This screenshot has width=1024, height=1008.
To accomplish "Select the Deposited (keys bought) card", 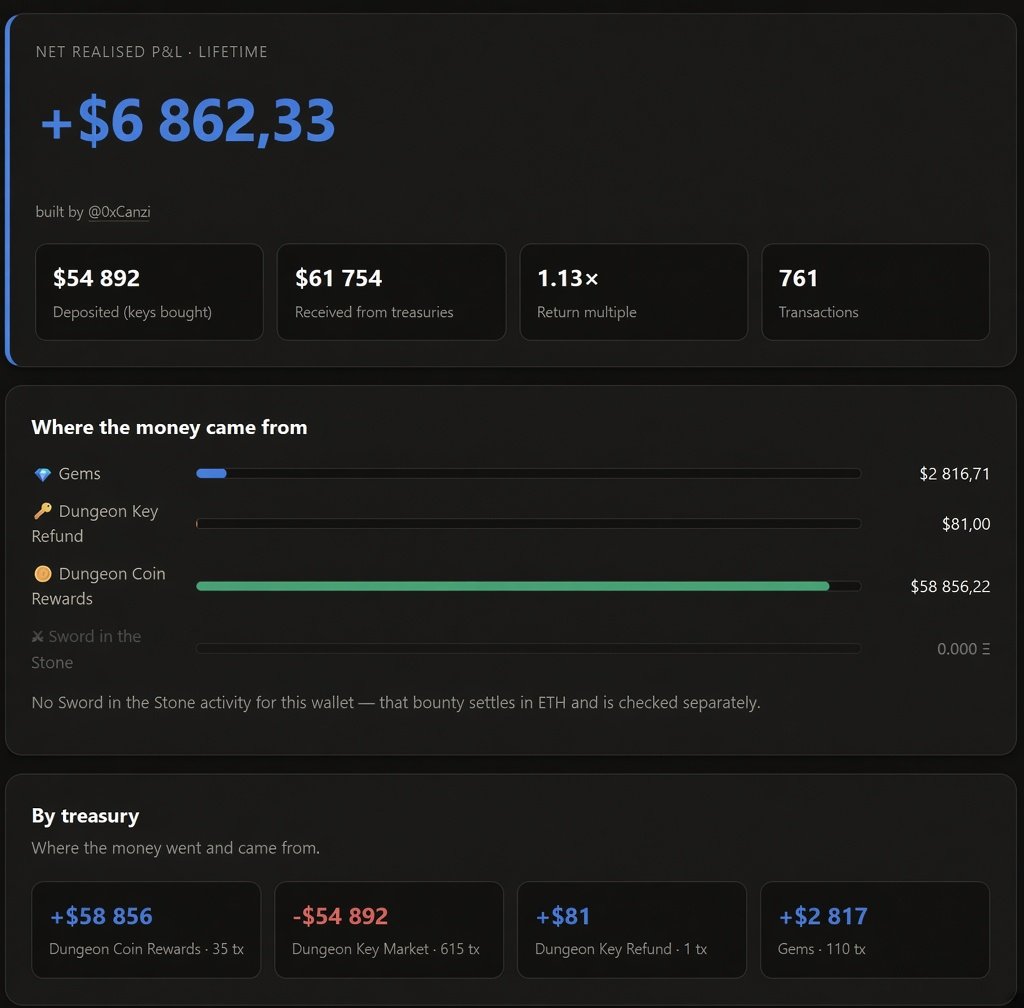I will click(x=150, y=292).
